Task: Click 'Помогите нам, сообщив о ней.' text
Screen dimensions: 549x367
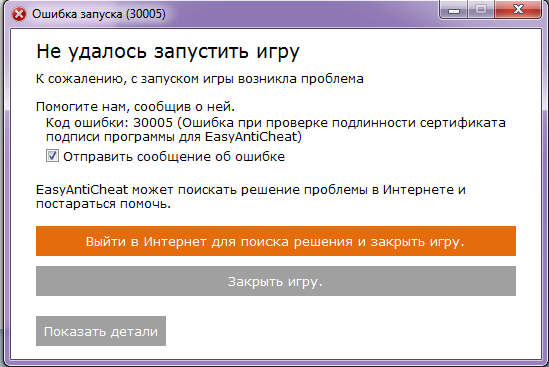Action: (135, 106)
